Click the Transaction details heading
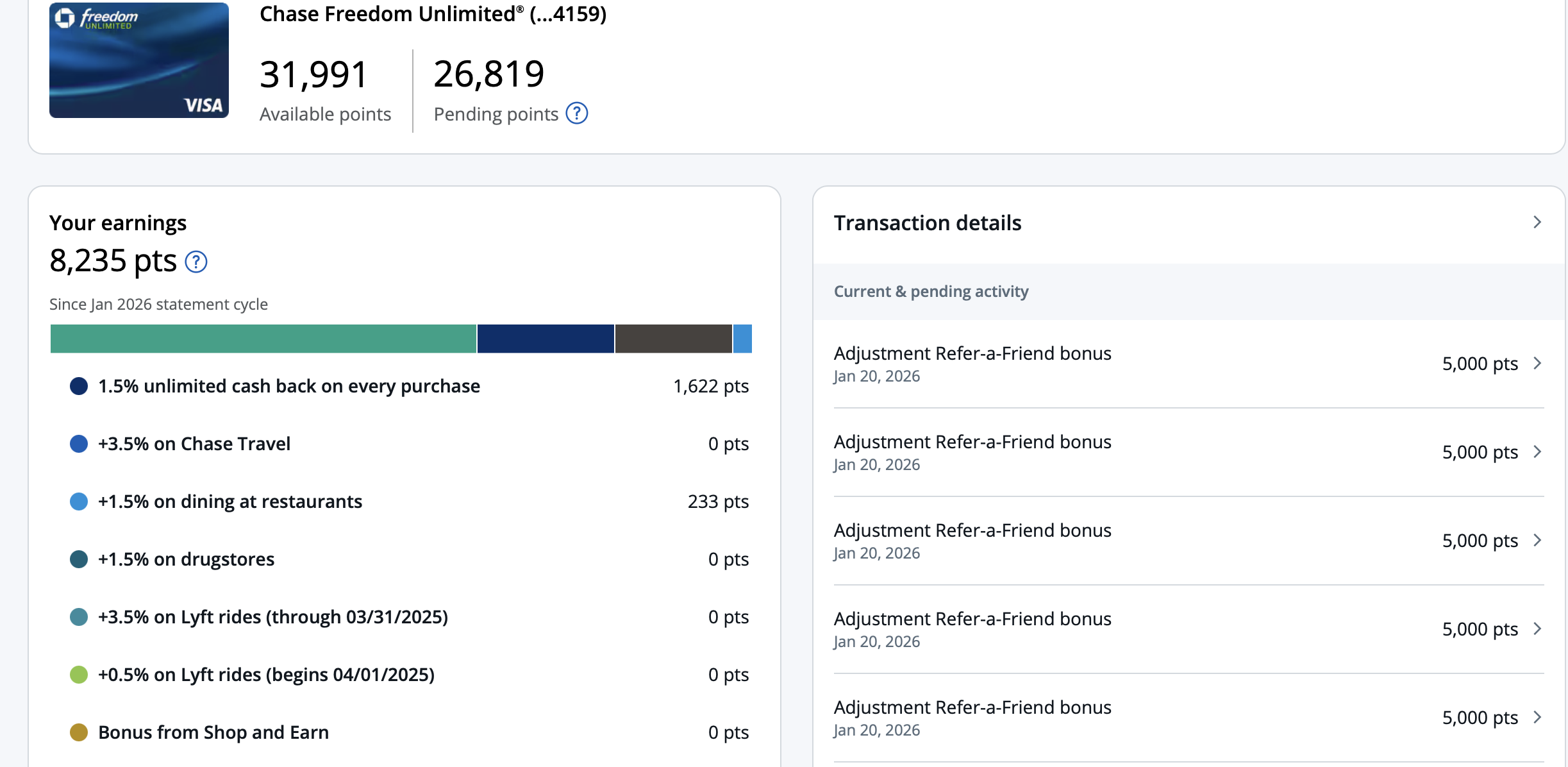Image resolution: width=1568 pixels, height=767 pixels. 927,223
